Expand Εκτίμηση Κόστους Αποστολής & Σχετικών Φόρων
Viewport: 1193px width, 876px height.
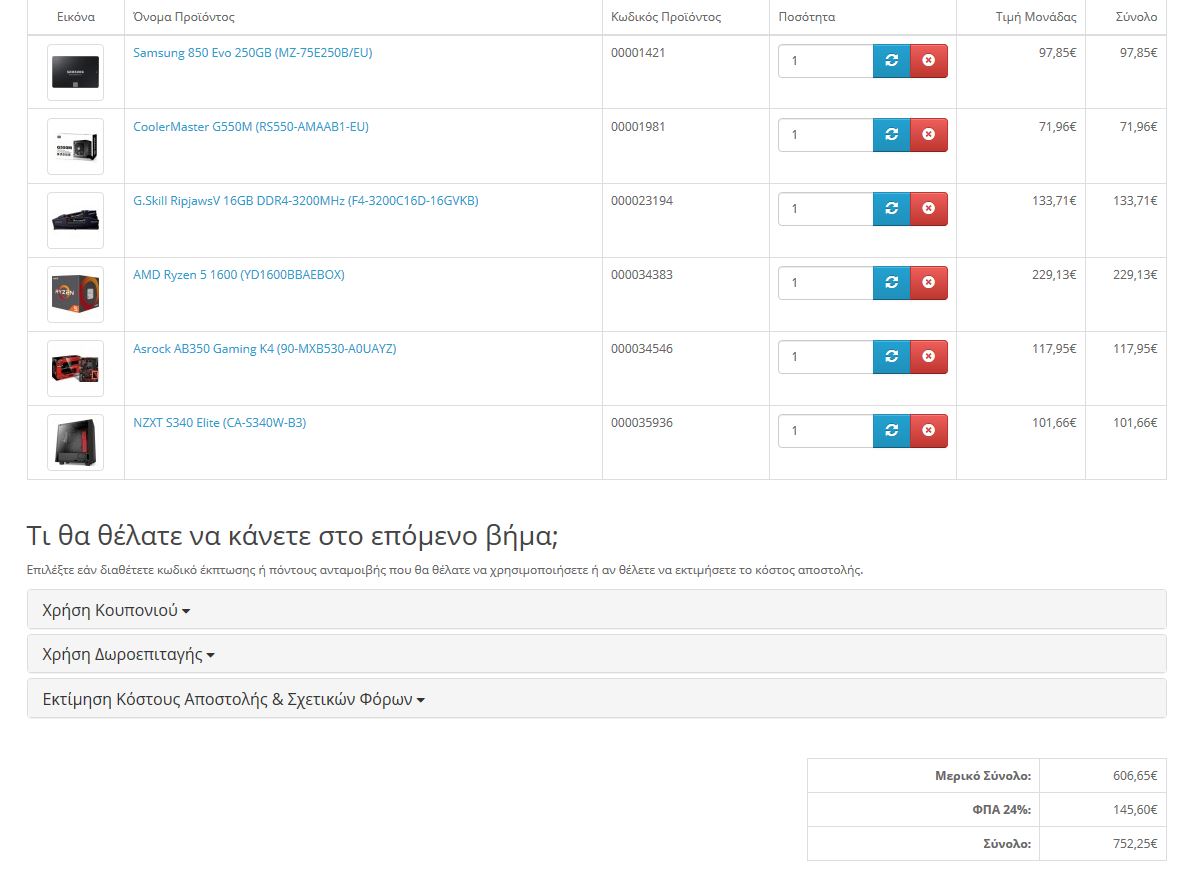point(234,699)
